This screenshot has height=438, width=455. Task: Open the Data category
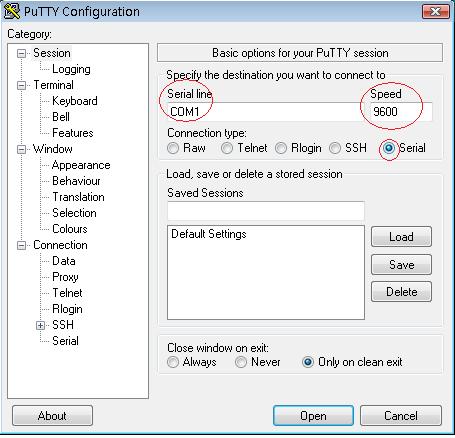coord(64,261)
